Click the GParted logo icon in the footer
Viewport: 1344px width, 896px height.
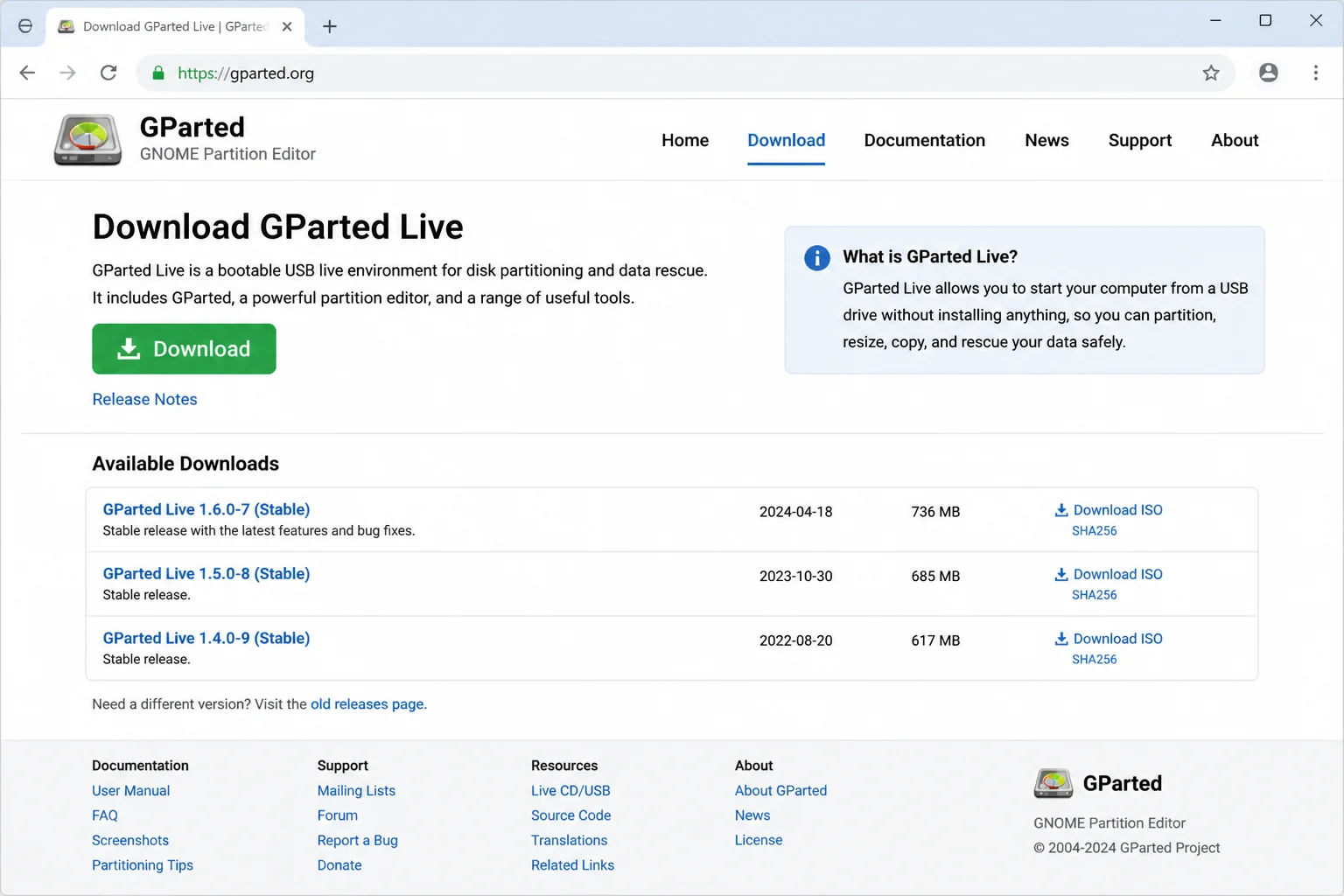(1053, 783)
